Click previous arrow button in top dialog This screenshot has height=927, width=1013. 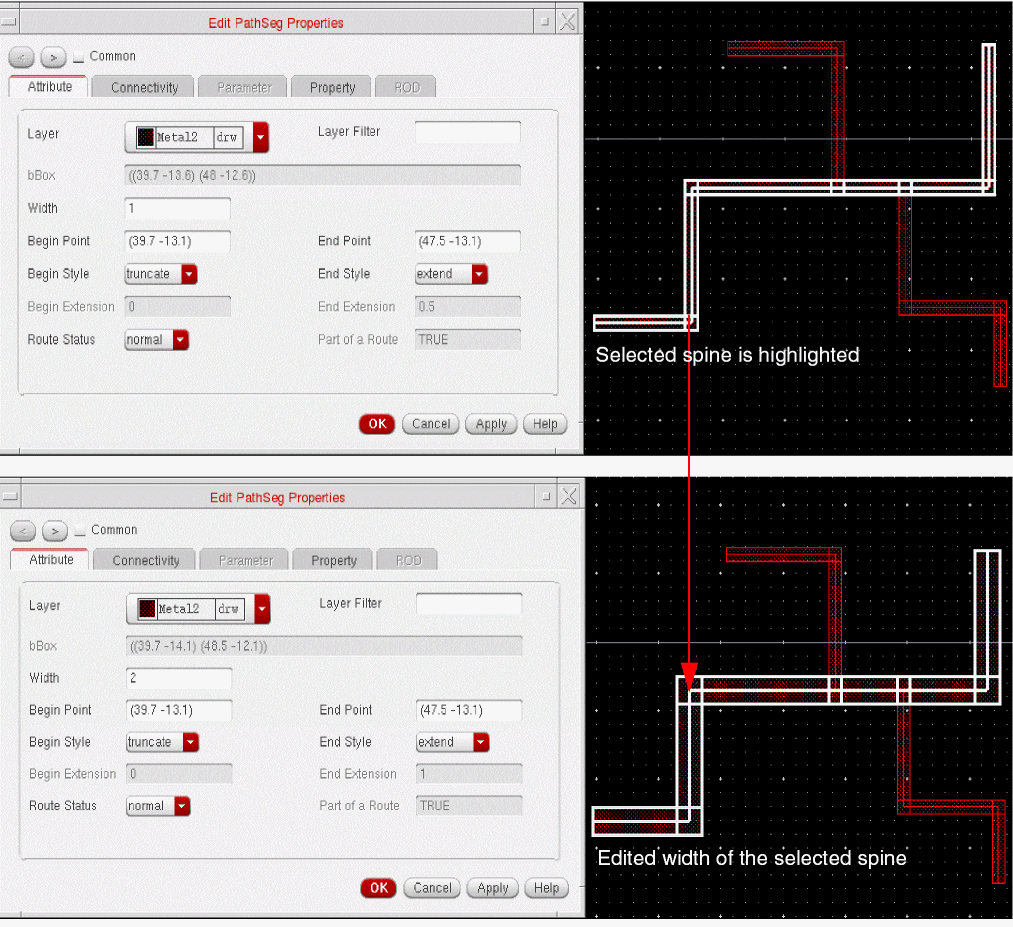(x=21, y=57)
